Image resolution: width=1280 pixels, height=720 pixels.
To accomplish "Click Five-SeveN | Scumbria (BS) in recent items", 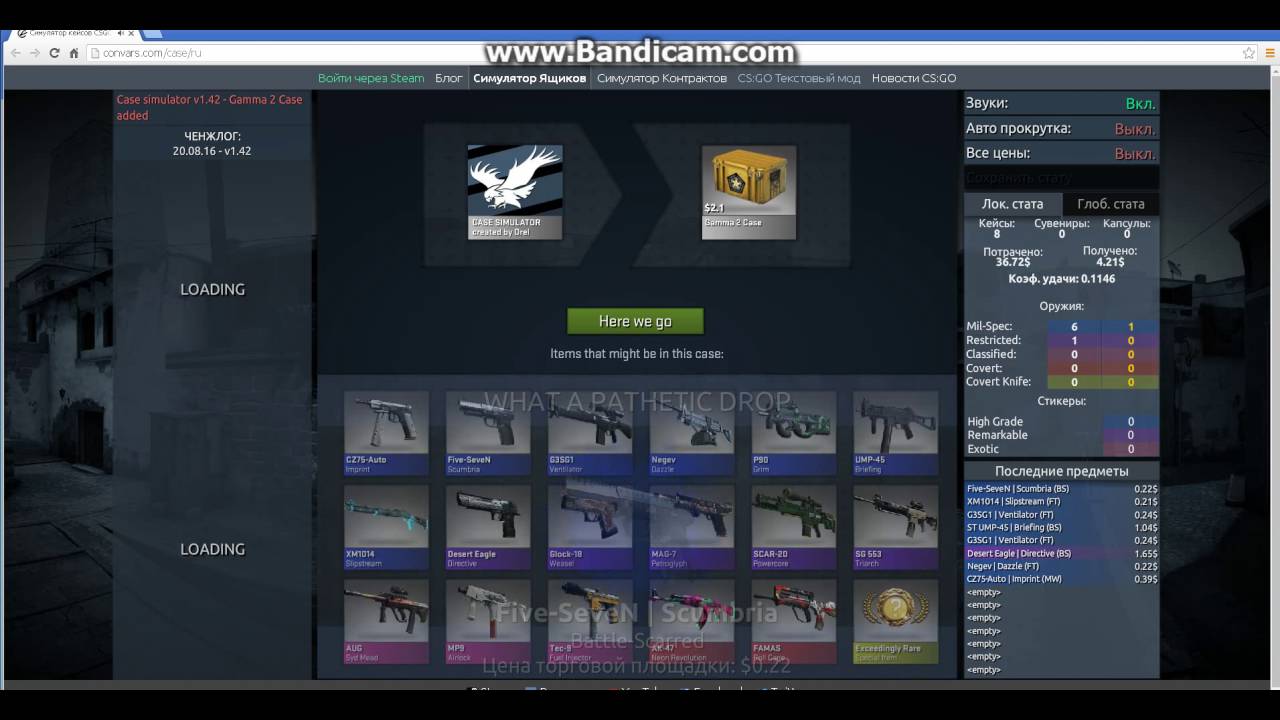I will [x=1061, y=488].
